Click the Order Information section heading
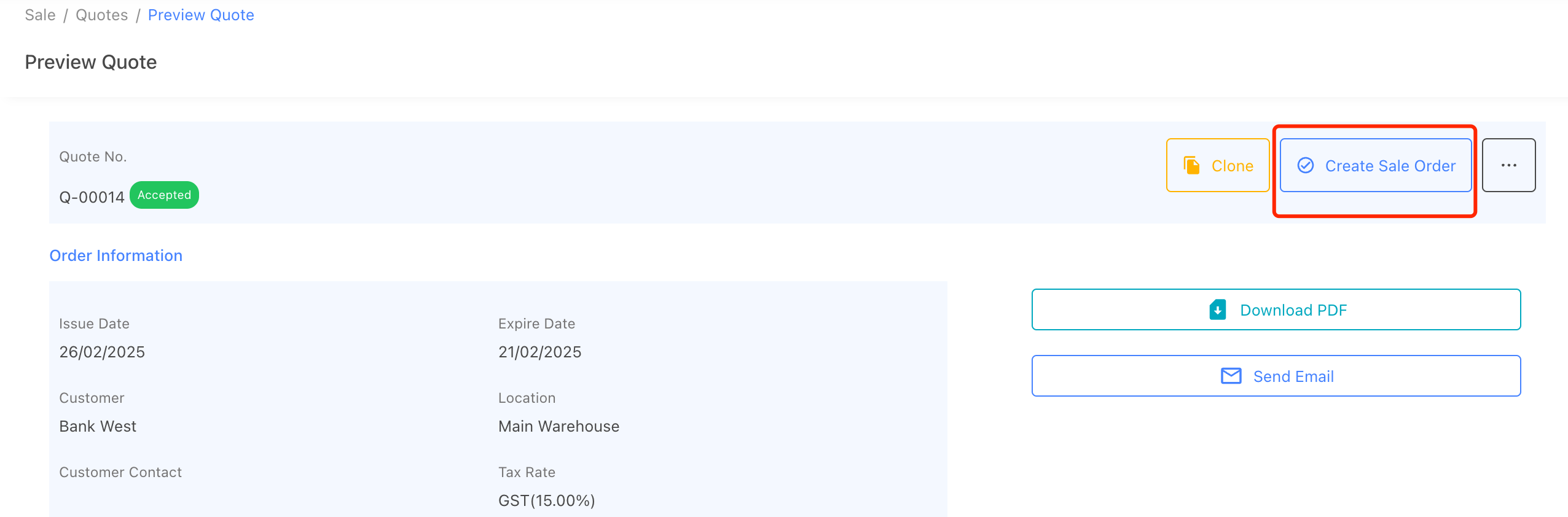The image size is (1568, 517). coord(116,255)
